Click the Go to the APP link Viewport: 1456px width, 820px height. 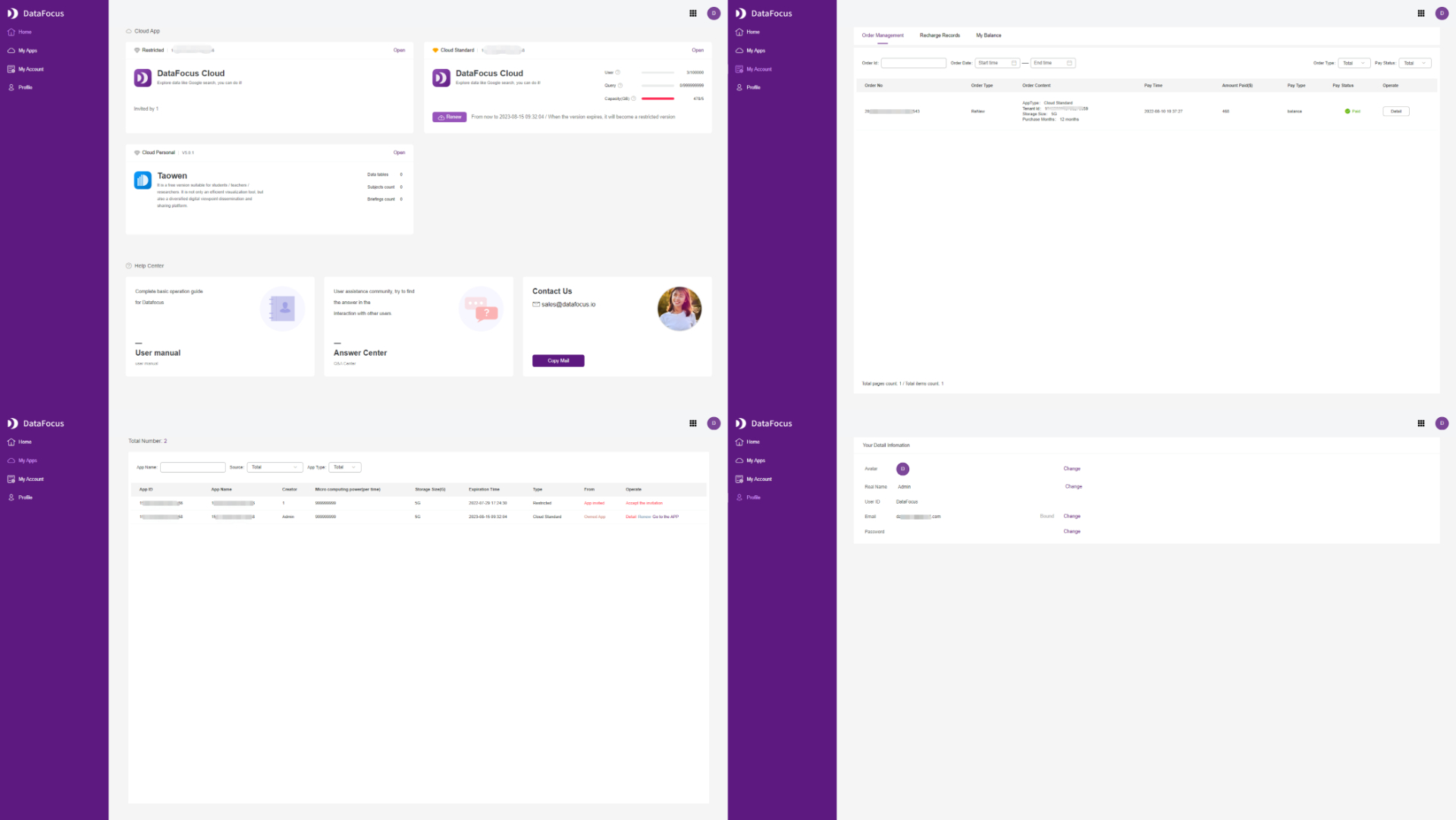tap(666, 517)
